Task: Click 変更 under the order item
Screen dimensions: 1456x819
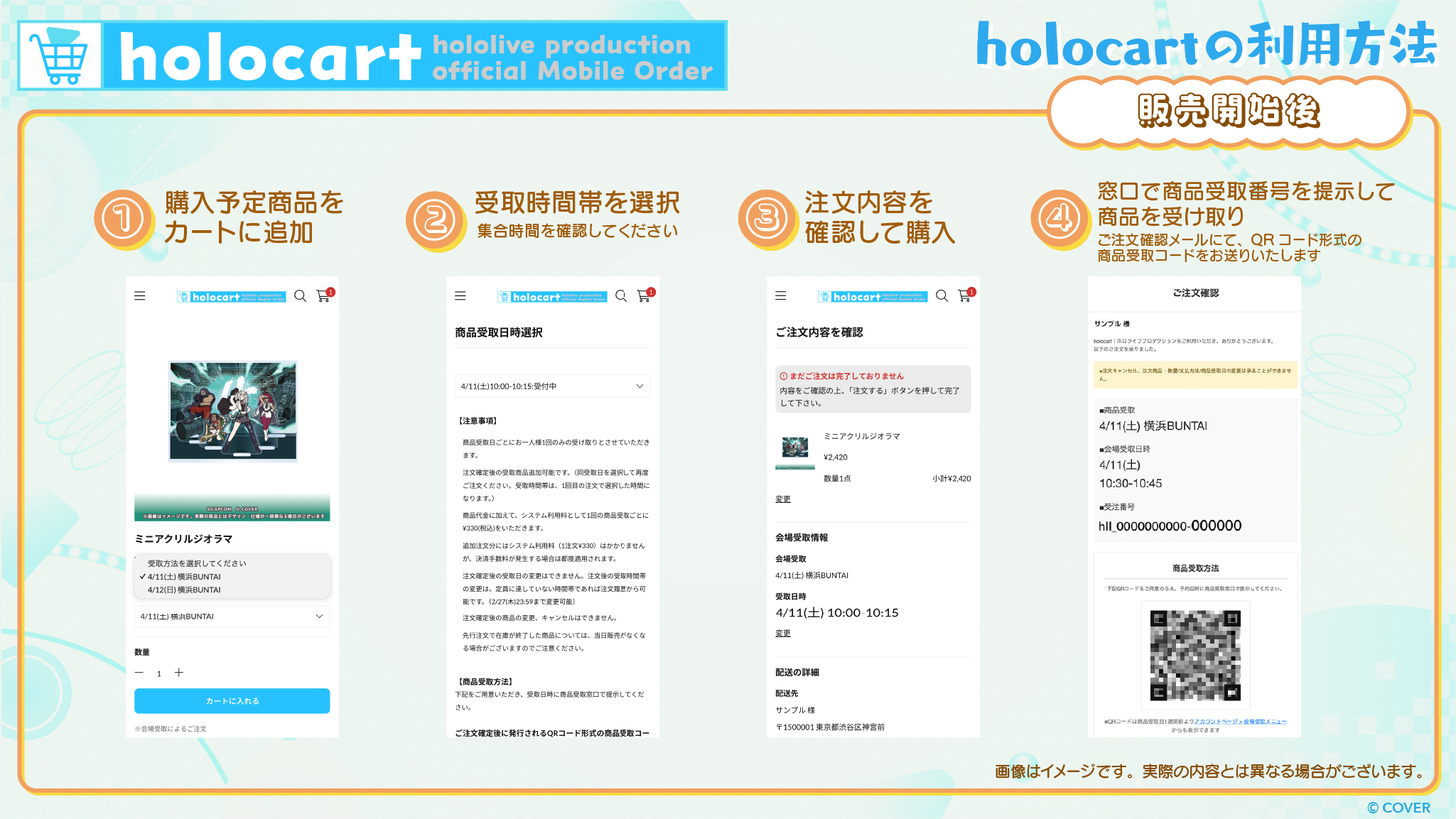Action: pyautogui.click(x=782, y=499)
